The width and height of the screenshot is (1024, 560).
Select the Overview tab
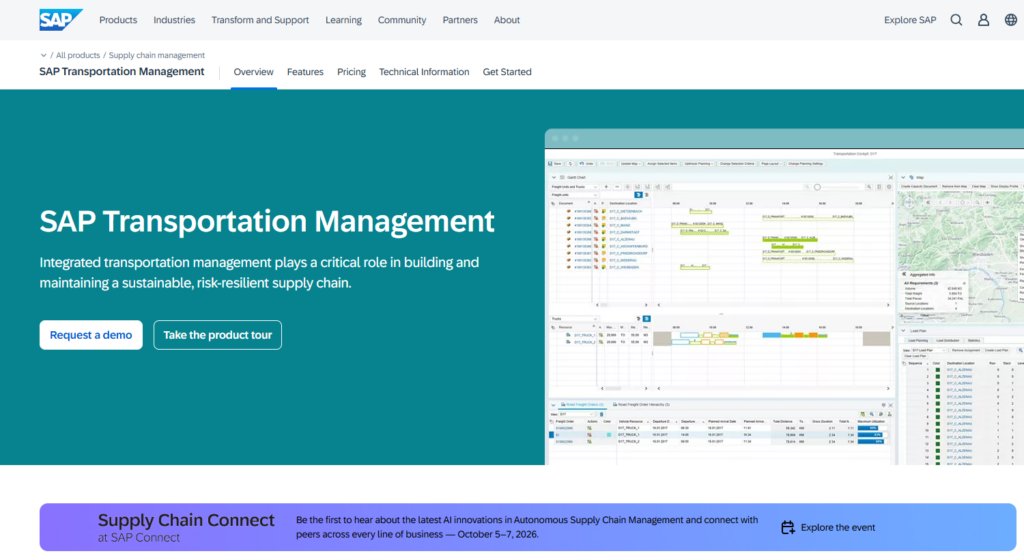pos(253,72)
